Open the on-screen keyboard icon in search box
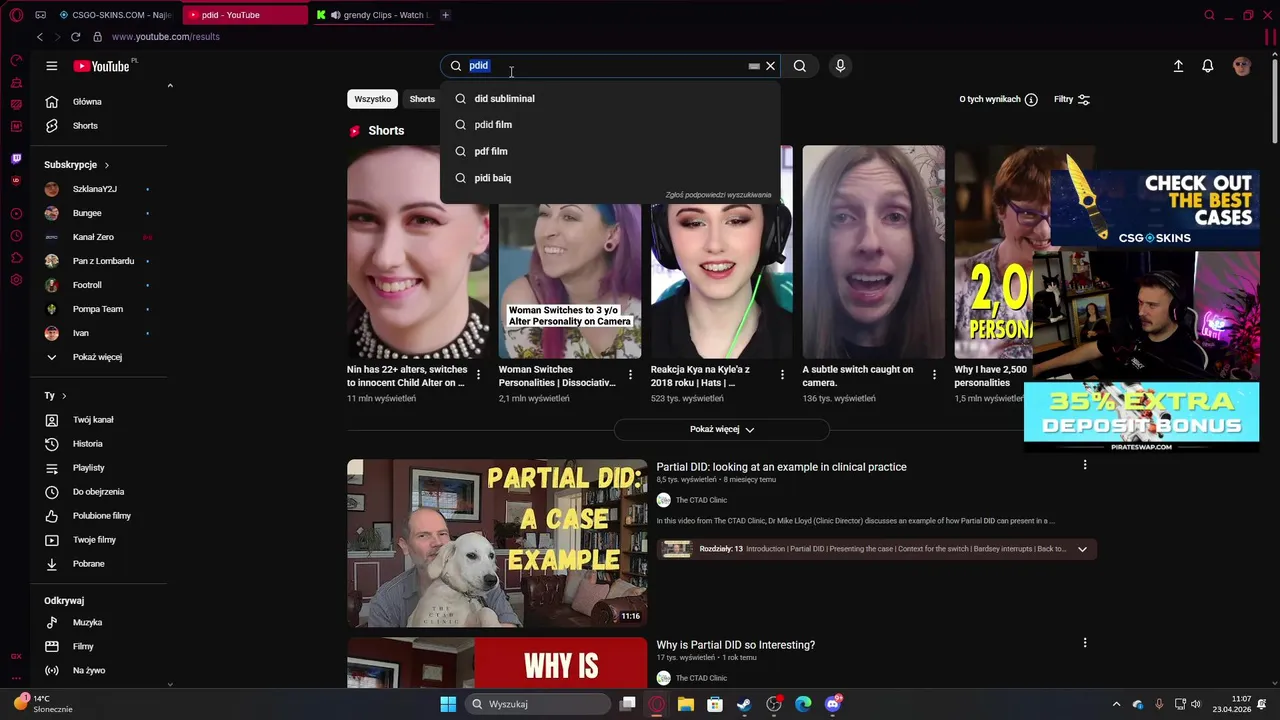The height and width of the screenshot is (720, 1280). tap(754, 66)
